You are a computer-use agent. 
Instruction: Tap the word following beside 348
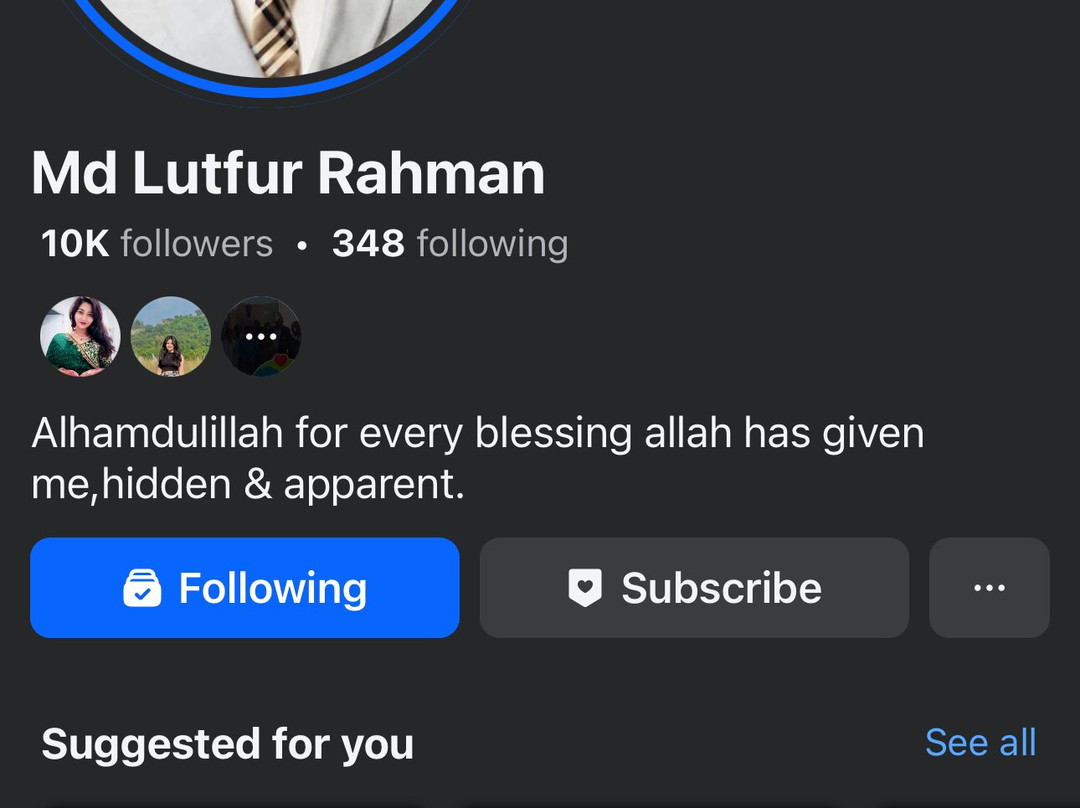[x=492, y=245]
